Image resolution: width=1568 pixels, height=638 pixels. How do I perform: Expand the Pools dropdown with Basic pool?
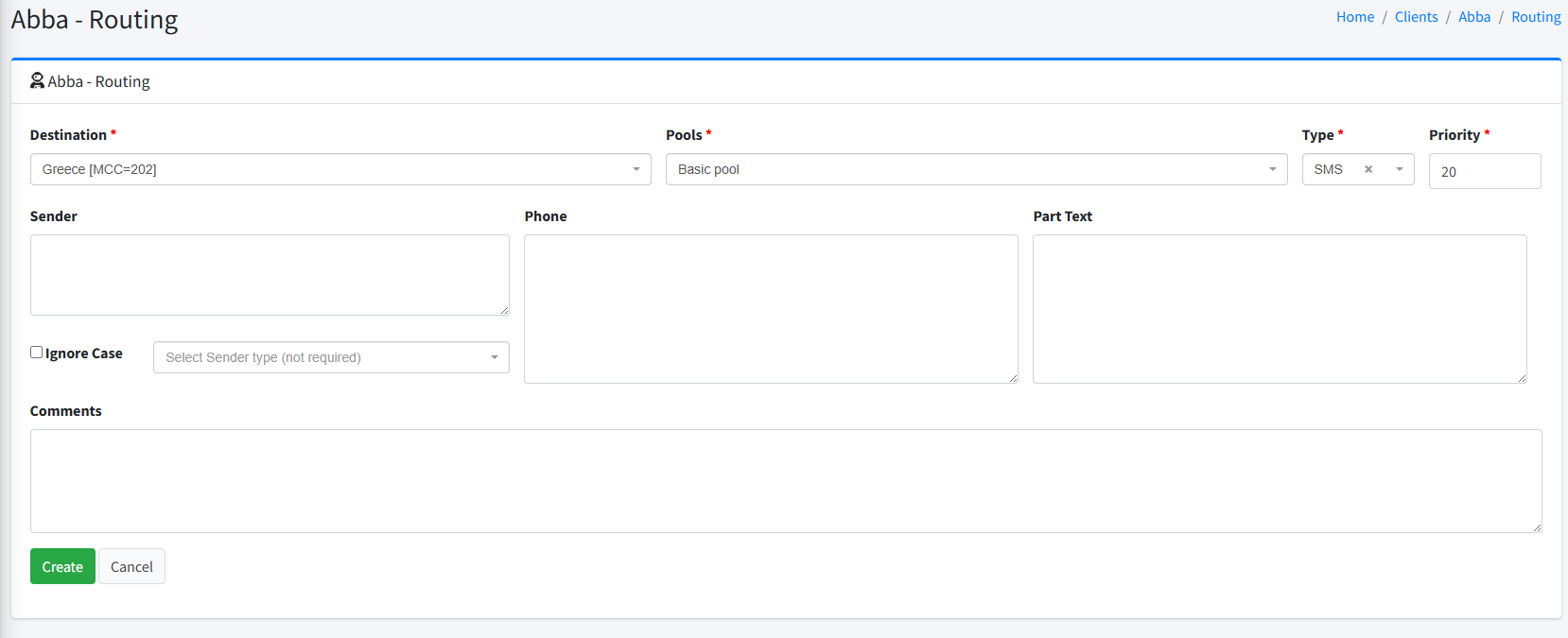[x=976, y=169]
